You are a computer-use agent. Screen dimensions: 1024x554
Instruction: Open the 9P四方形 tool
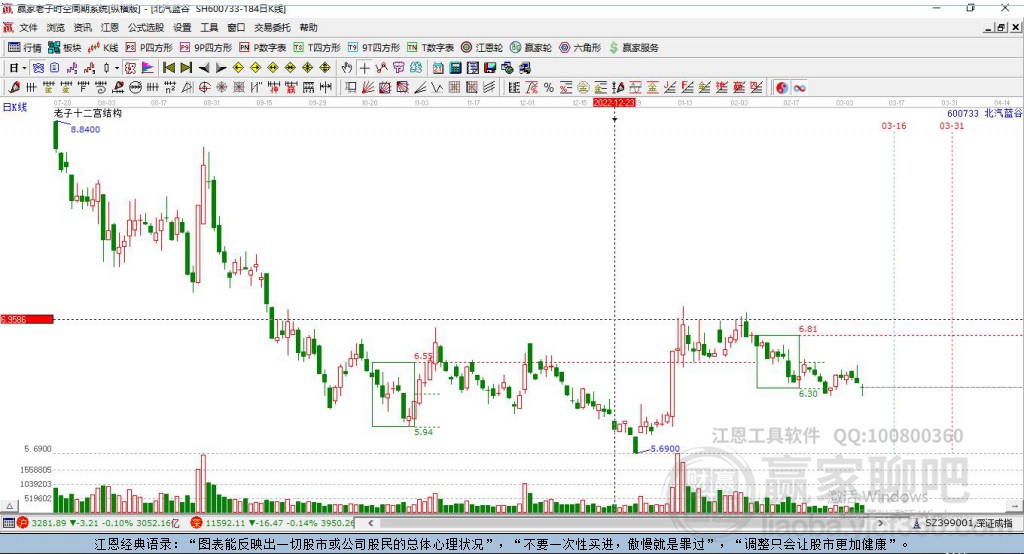coord(206,48)
